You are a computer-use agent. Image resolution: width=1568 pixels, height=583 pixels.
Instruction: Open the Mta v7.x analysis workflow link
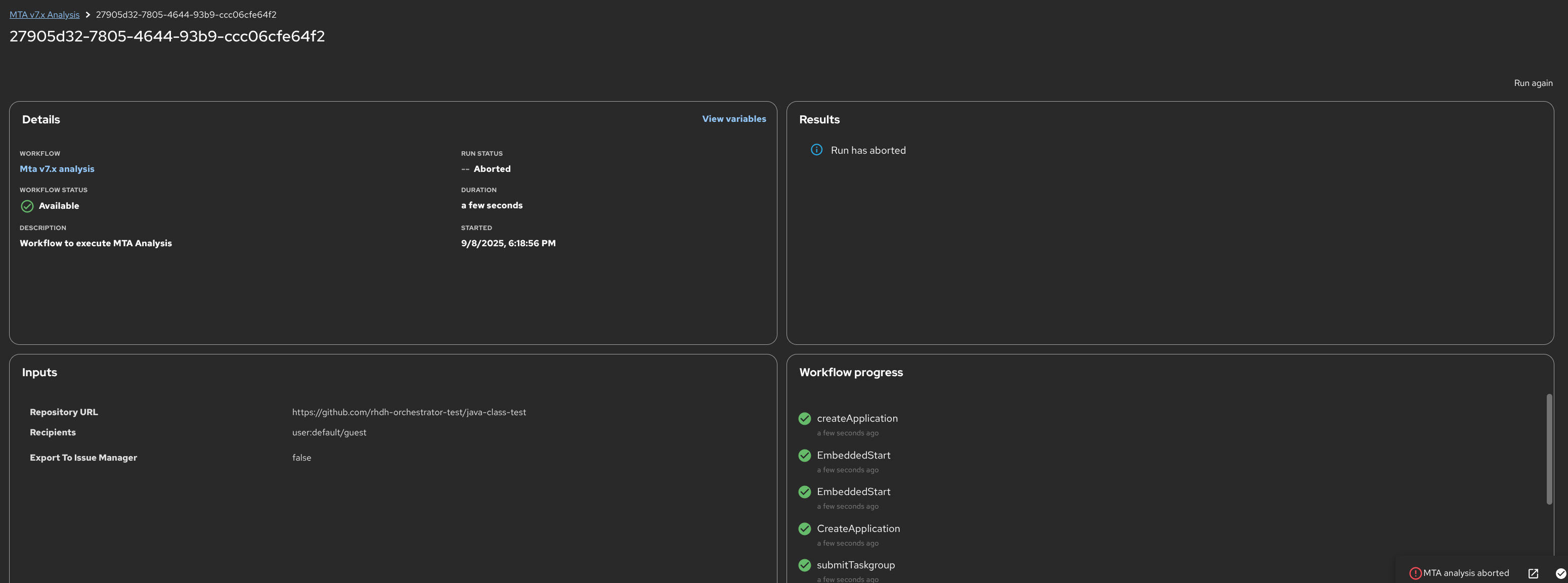tap(57, 168)
